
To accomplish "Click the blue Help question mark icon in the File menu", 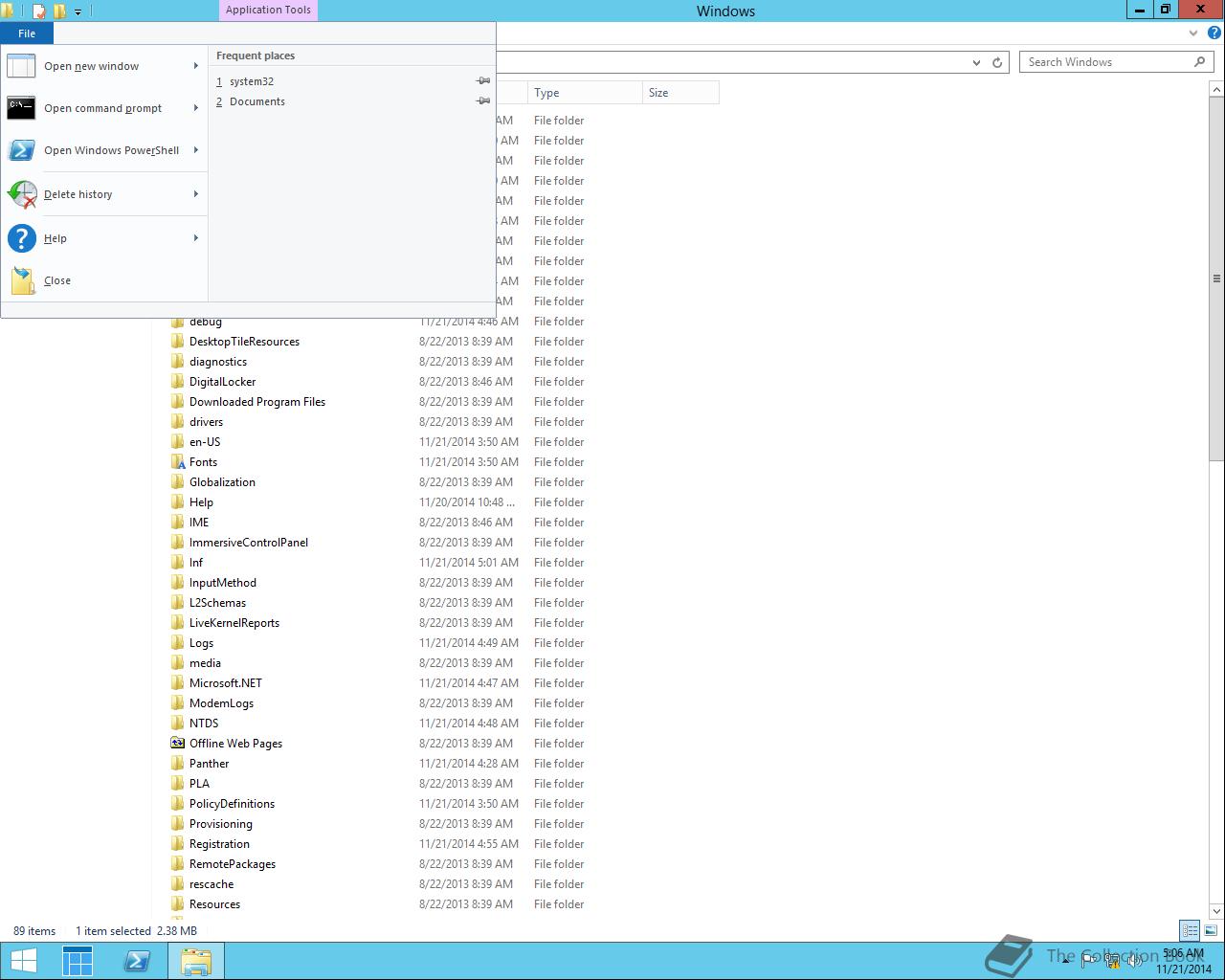I will 21,238.
